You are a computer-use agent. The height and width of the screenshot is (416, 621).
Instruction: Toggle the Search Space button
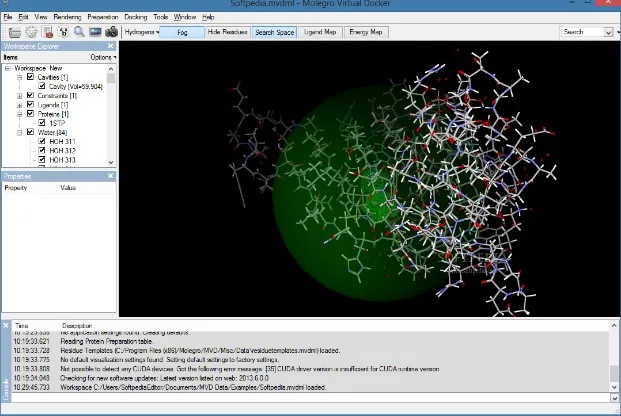(x=274, y=32)
